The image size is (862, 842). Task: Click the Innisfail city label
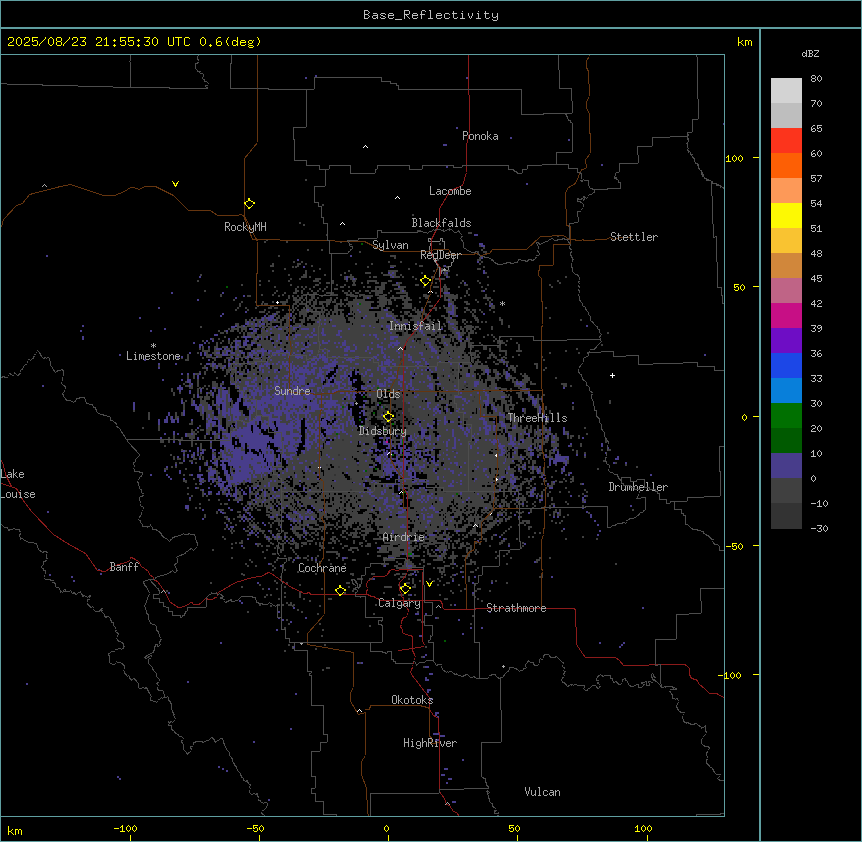click(416, 326)
